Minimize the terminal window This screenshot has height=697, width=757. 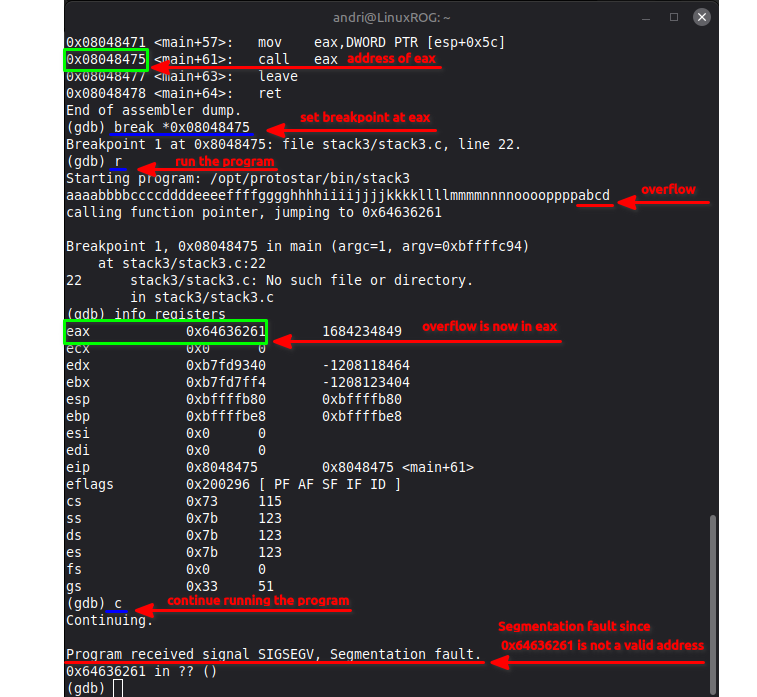tap(646, 18)
